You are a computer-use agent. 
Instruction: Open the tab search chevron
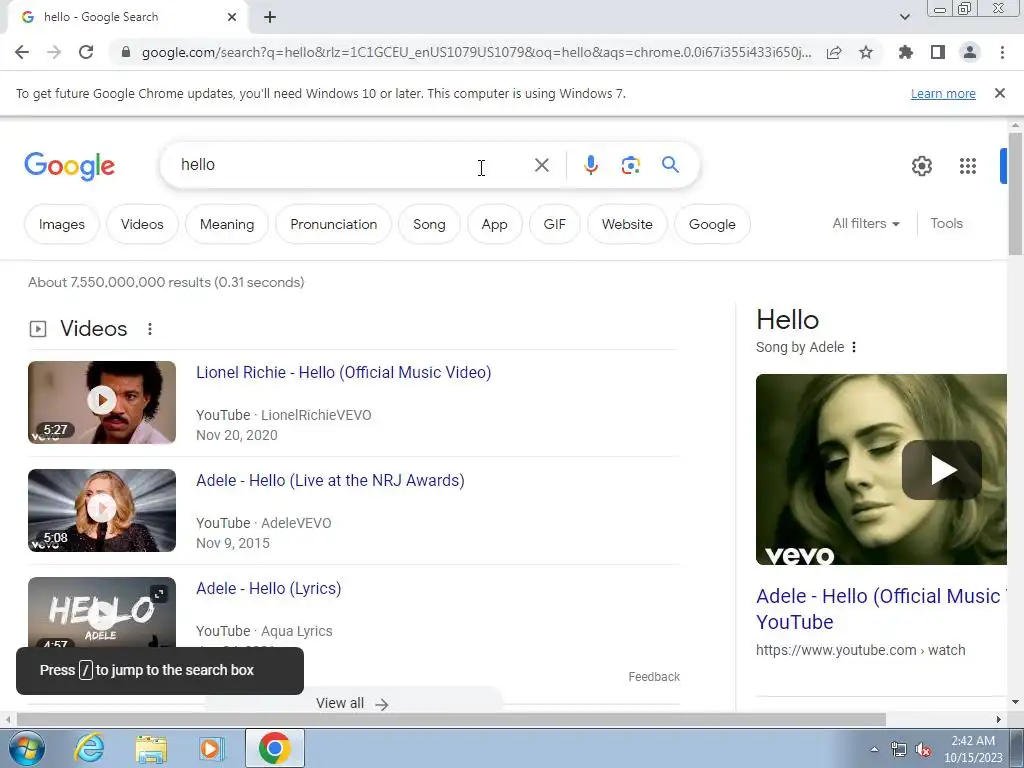904,17
